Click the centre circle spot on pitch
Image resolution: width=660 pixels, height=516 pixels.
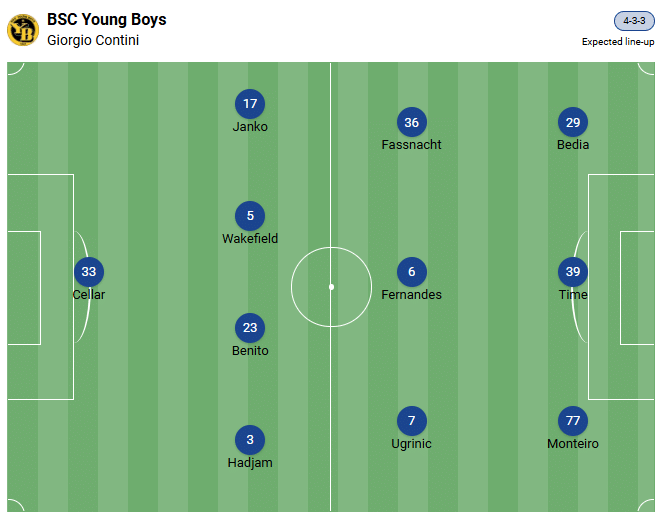[331, 287]
